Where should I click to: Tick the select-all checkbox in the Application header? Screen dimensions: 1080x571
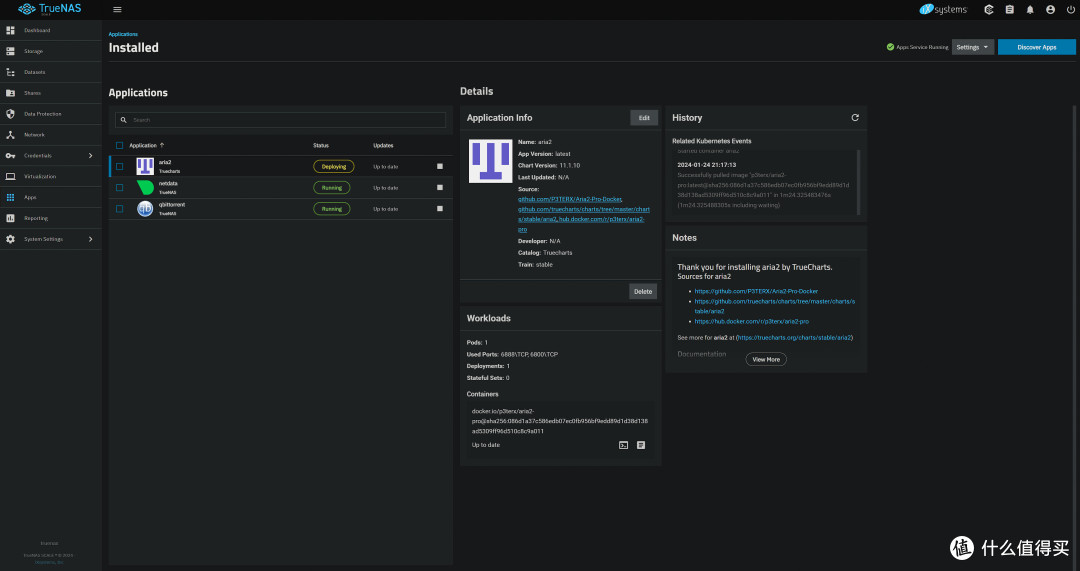pos(120,145)
